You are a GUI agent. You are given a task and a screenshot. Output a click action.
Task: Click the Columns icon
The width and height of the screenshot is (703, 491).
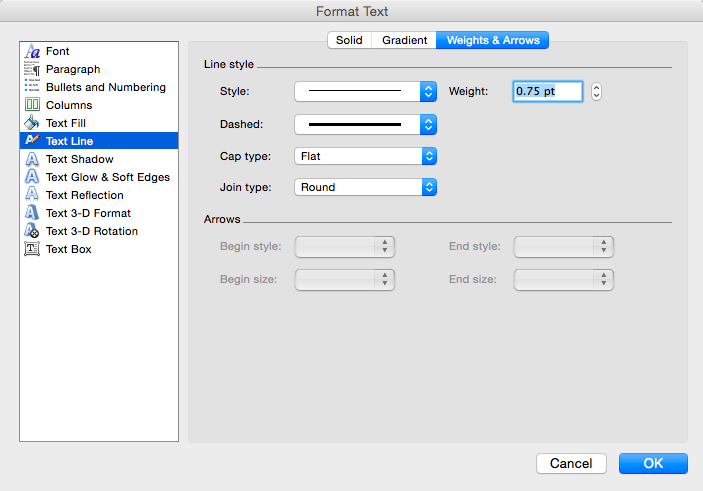click(32, 105)
